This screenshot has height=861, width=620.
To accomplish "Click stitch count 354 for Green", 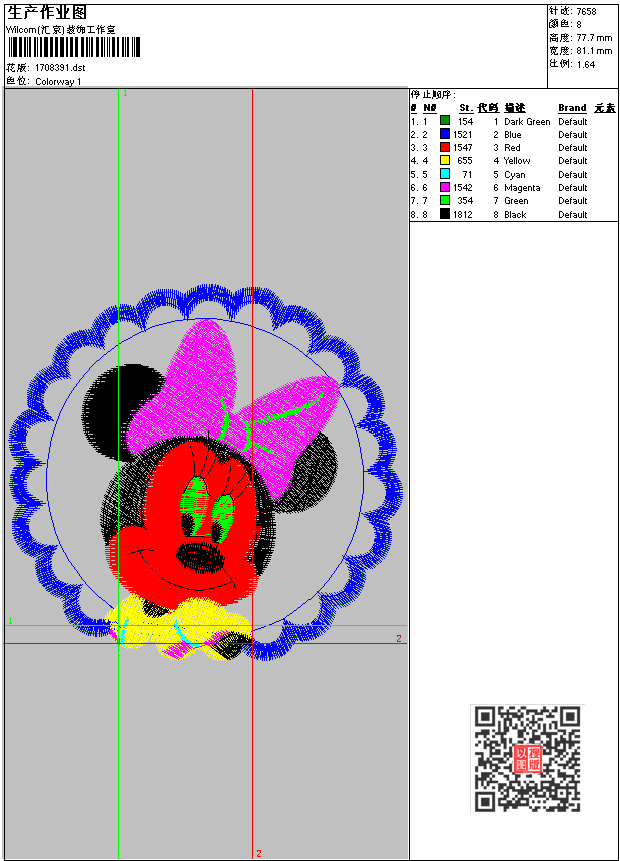I will point(465,201).
